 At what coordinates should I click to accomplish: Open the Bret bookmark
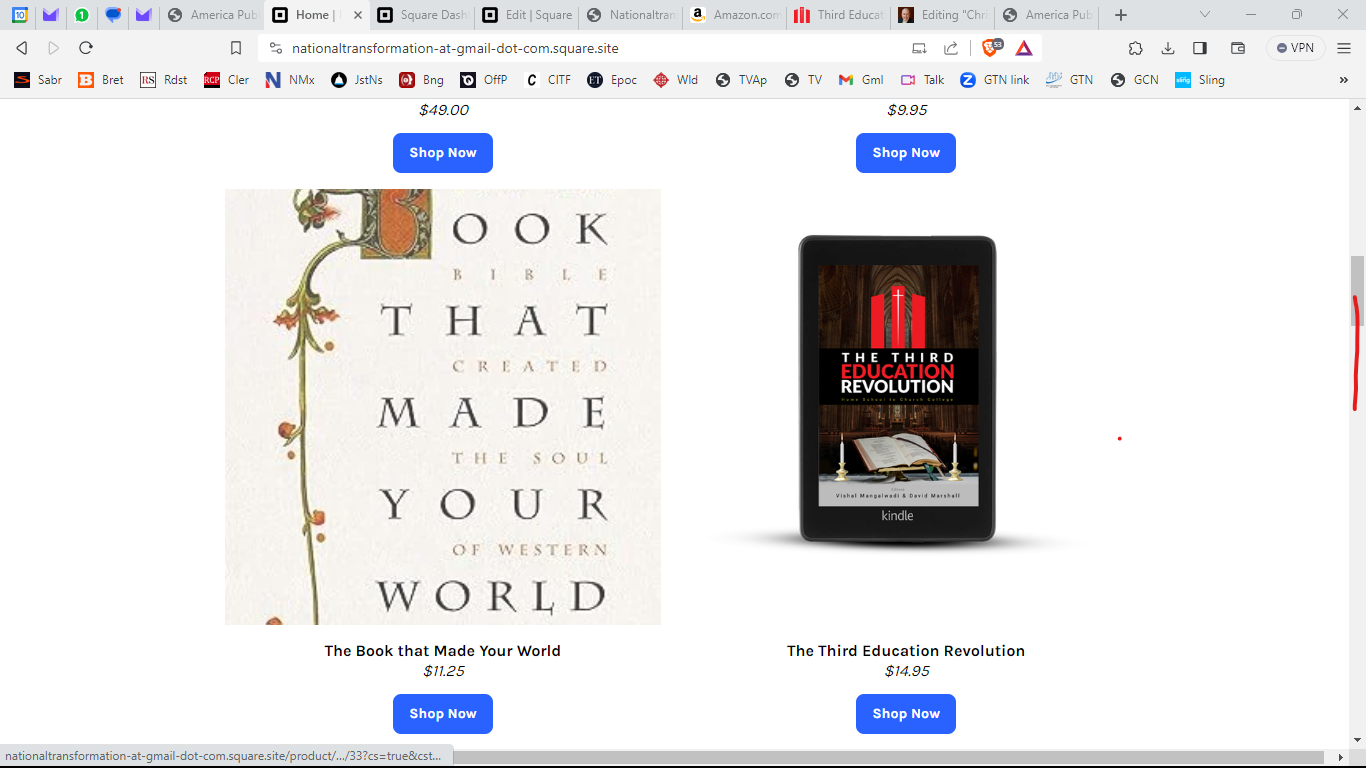101,80
